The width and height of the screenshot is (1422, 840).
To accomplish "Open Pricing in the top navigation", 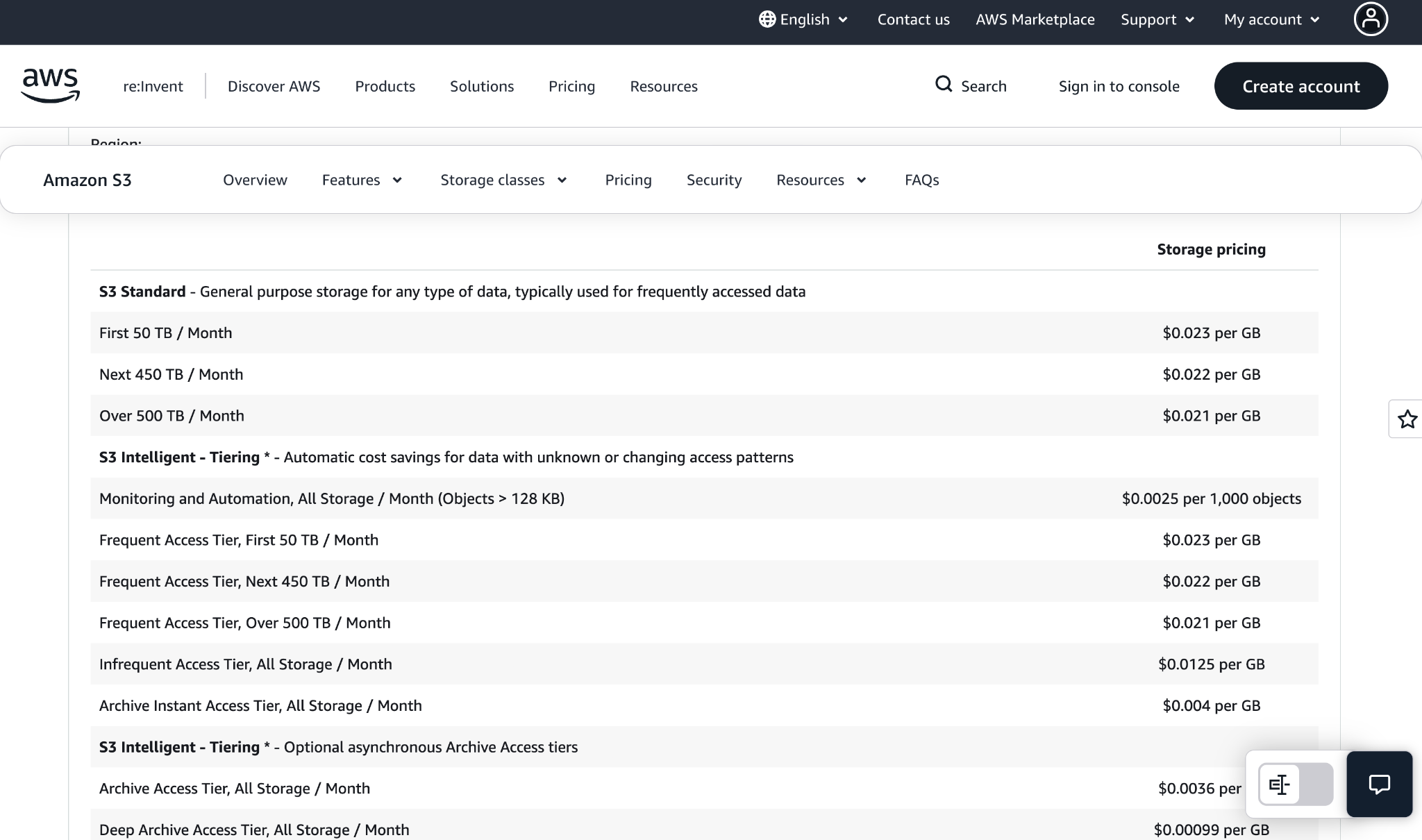I will 571,86.
